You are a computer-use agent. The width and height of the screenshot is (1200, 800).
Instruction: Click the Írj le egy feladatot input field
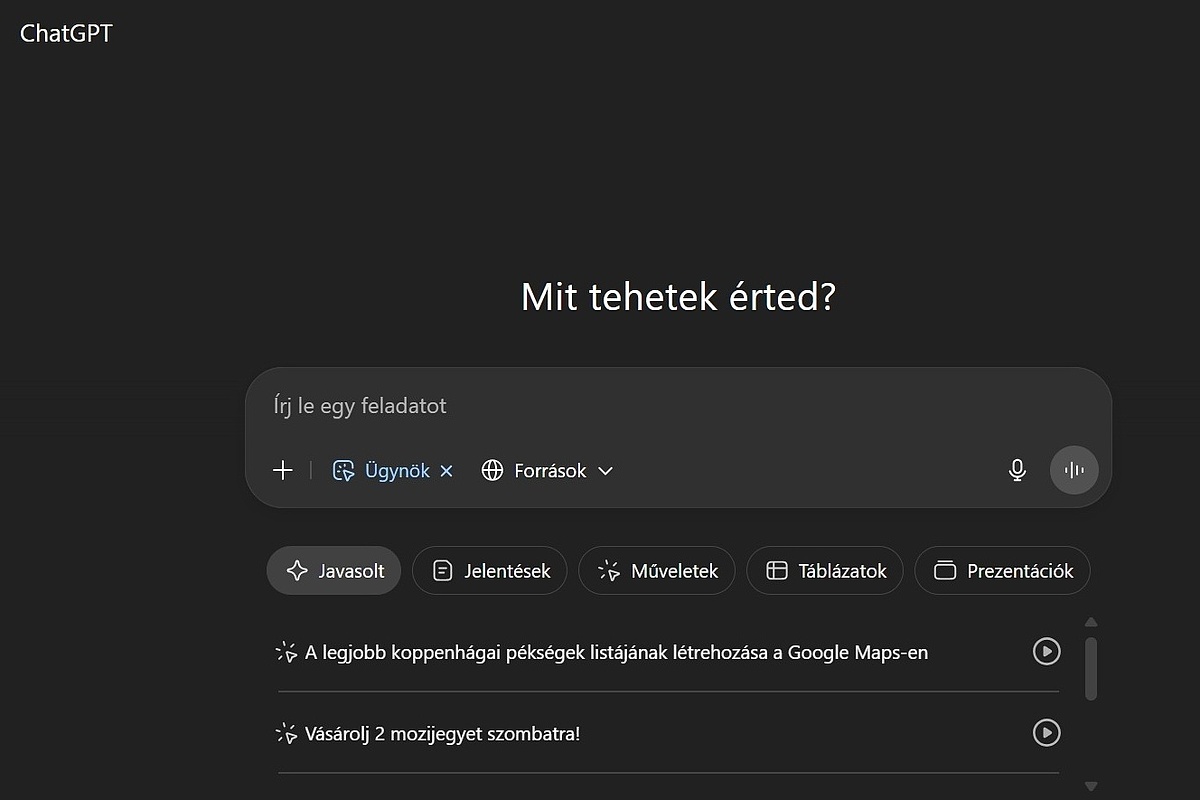600,406
